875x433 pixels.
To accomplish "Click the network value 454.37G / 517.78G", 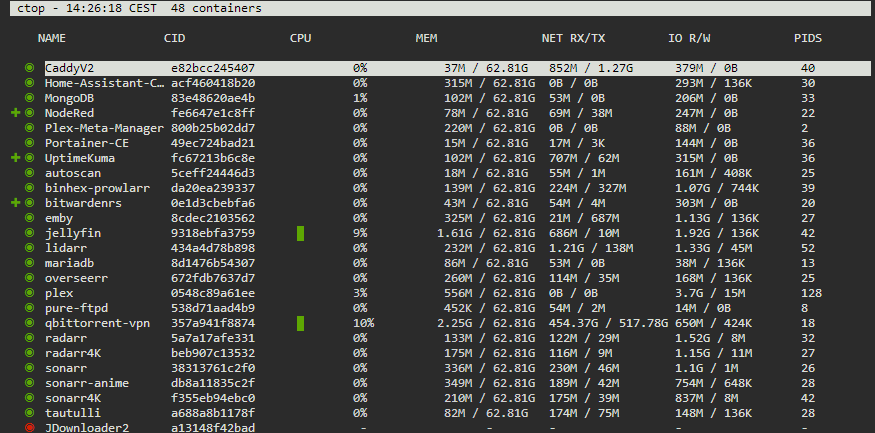I will 608,323.
